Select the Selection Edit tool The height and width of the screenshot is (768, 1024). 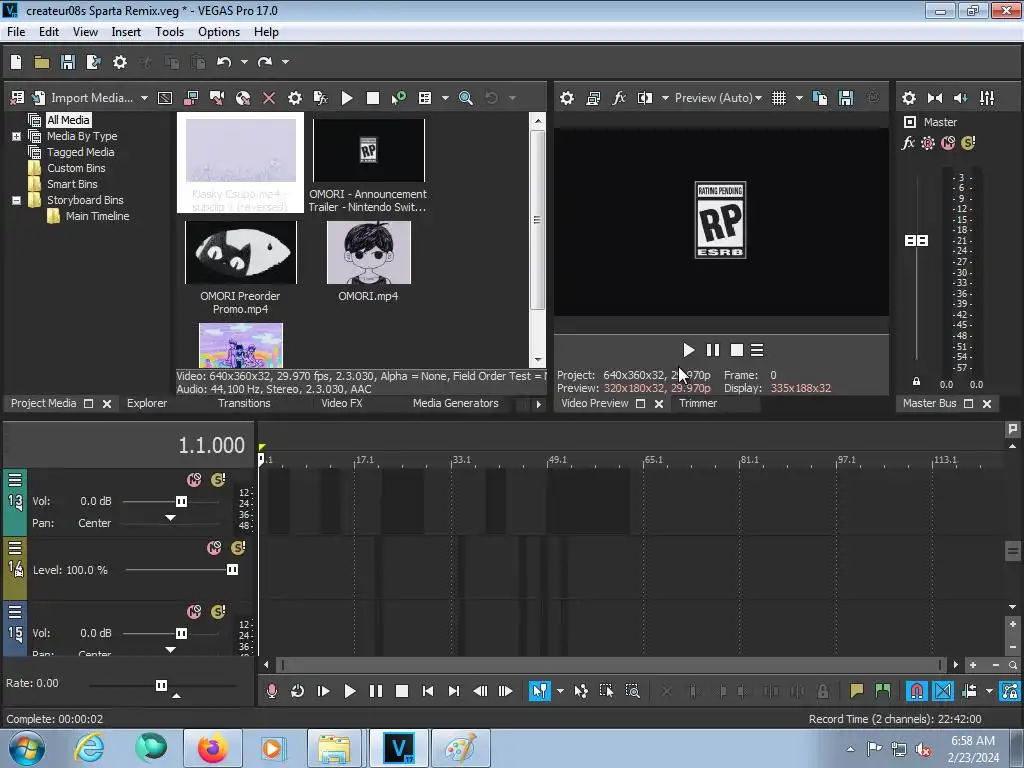[x=606, y=691]
